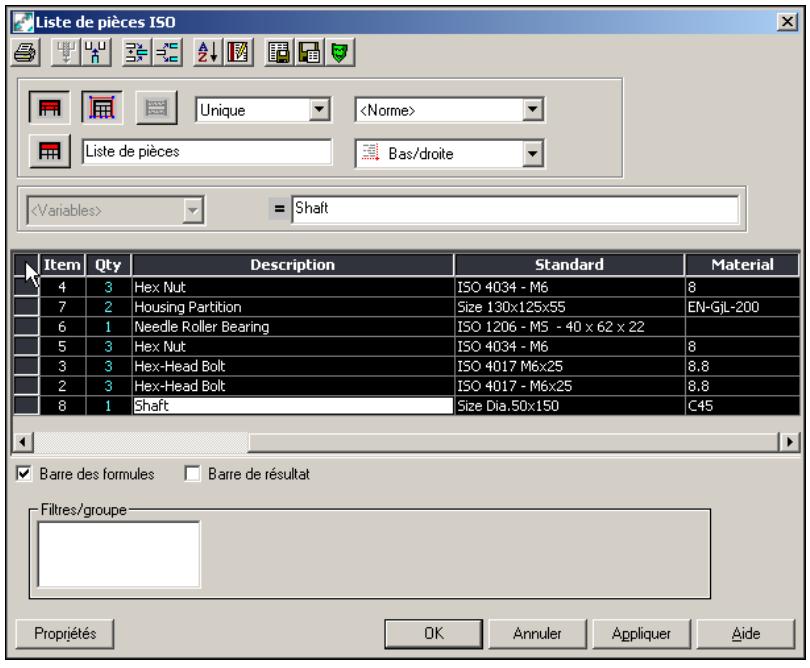810x668 pixels.
Task: Click the red list-with-pencil toolbar icon
Action: [x=238, y=52]
